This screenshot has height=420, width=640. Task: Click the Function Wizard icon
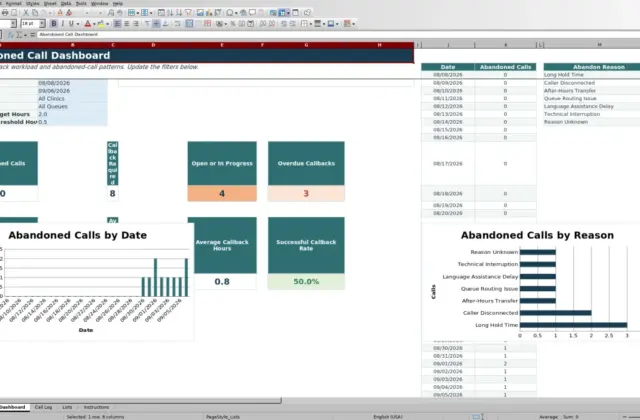11,35
